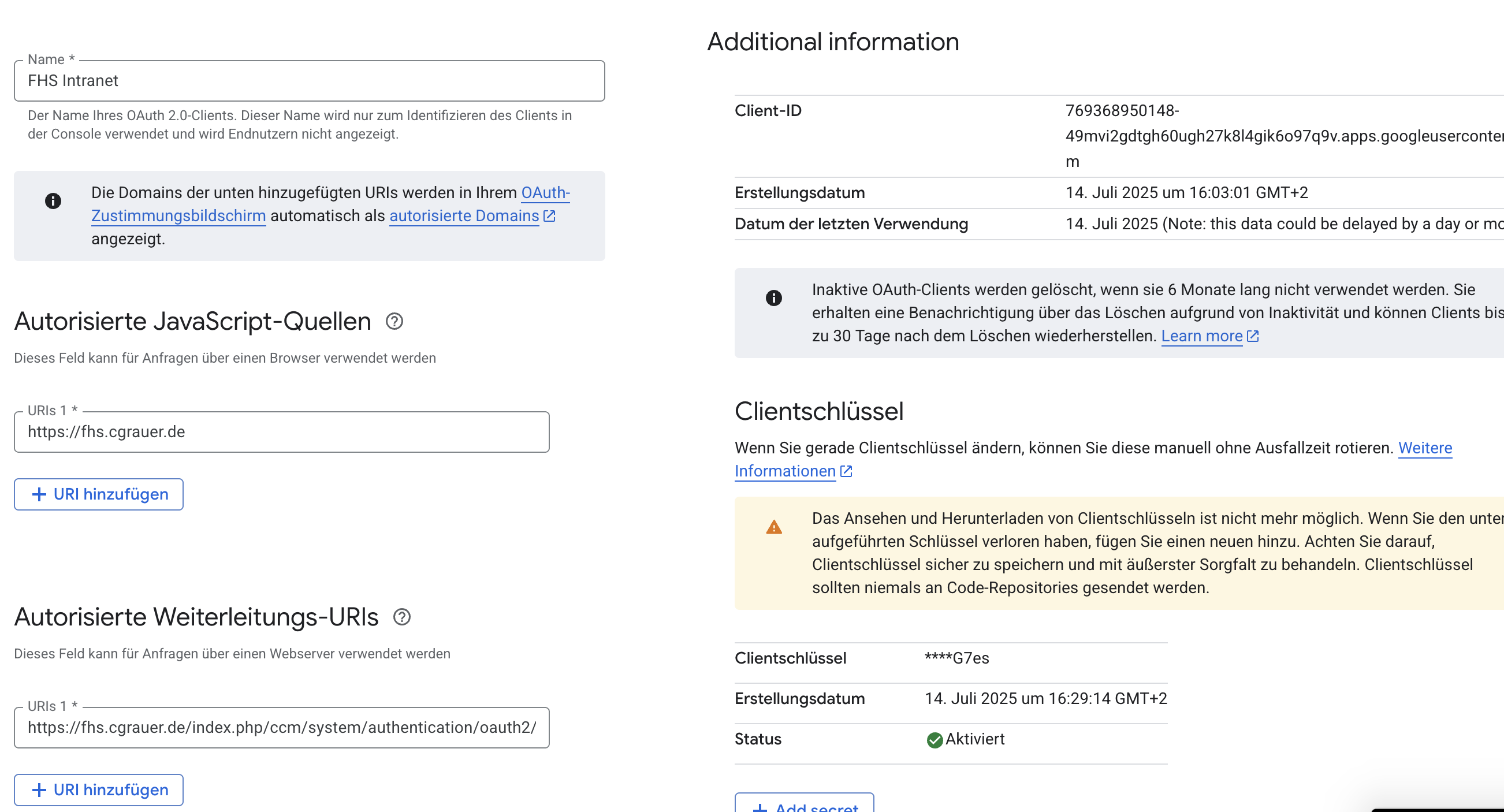This screenshot has width=1504, height=812.
Task: Click the Aktiviert status text
Action: coord(975,739)
